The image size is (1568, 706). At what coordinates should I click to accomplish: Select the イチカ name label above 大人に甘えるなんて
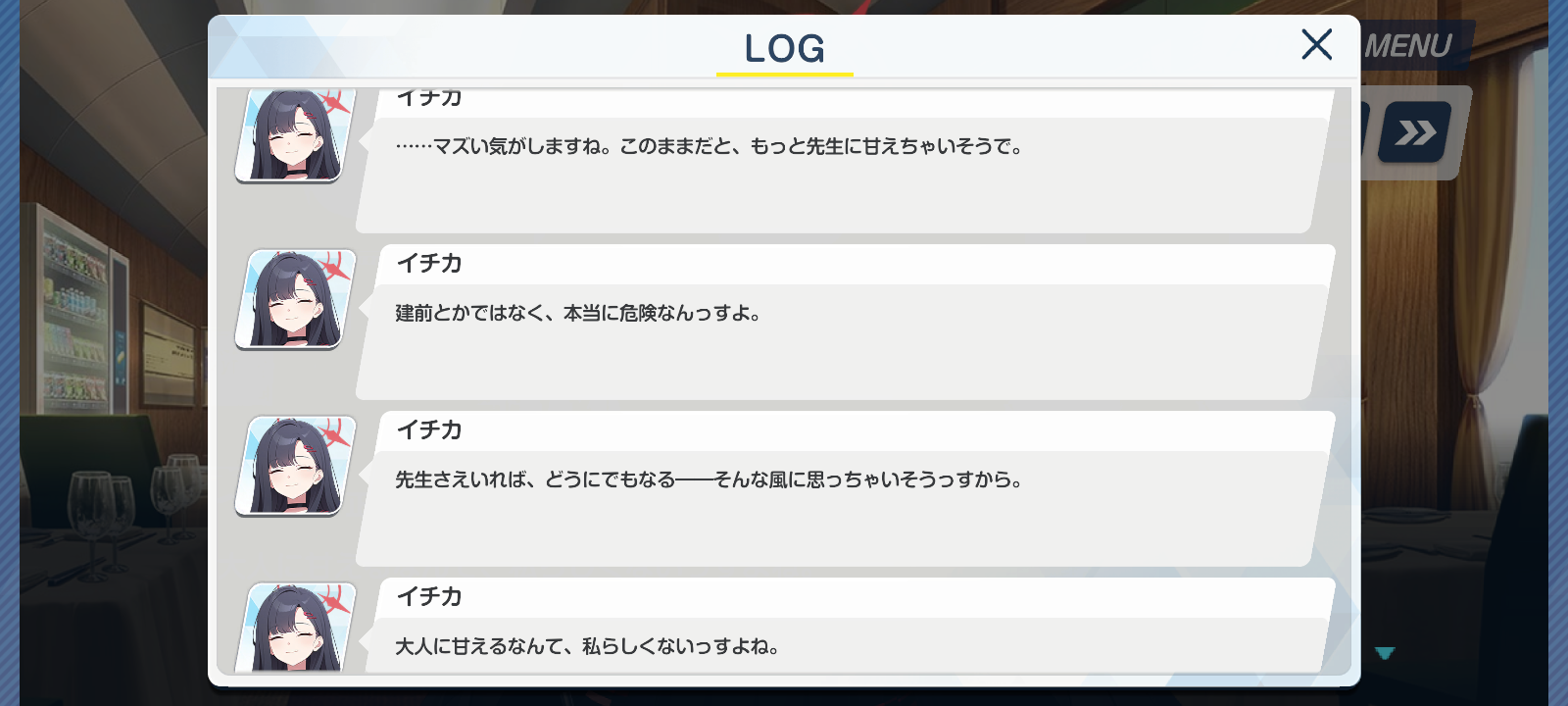pyautogui.click(x=429, y=596)
